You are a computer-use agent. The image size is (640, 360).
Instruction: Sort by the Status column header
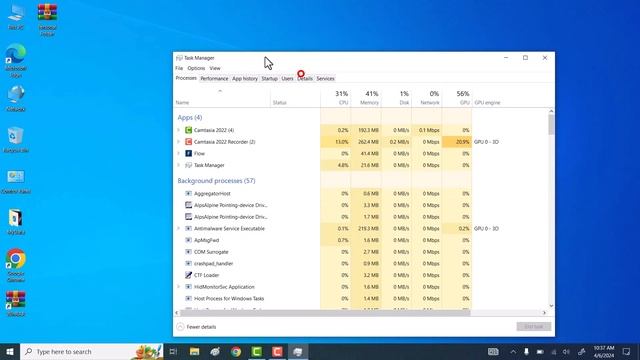tap(296, 98)
